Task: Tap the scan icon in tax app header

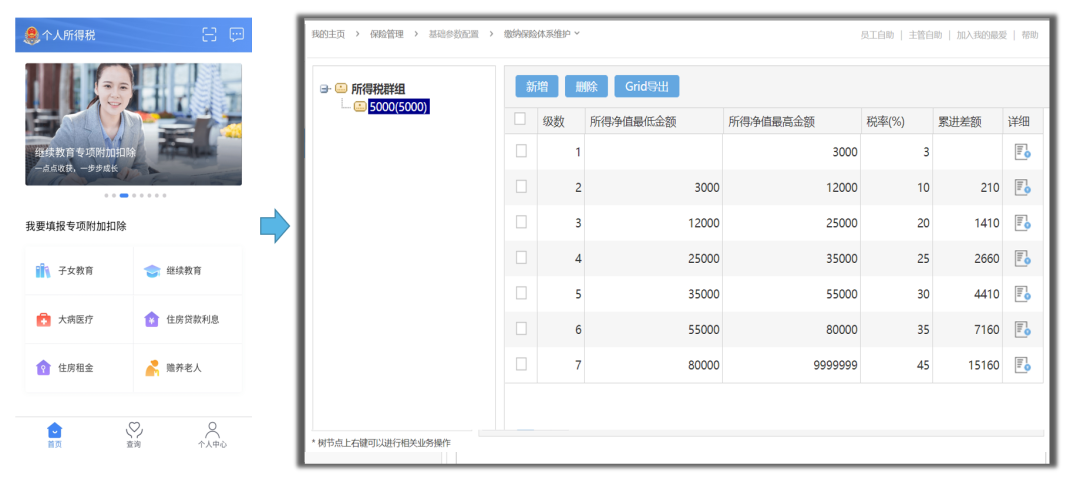Action: tap(209, 34)
